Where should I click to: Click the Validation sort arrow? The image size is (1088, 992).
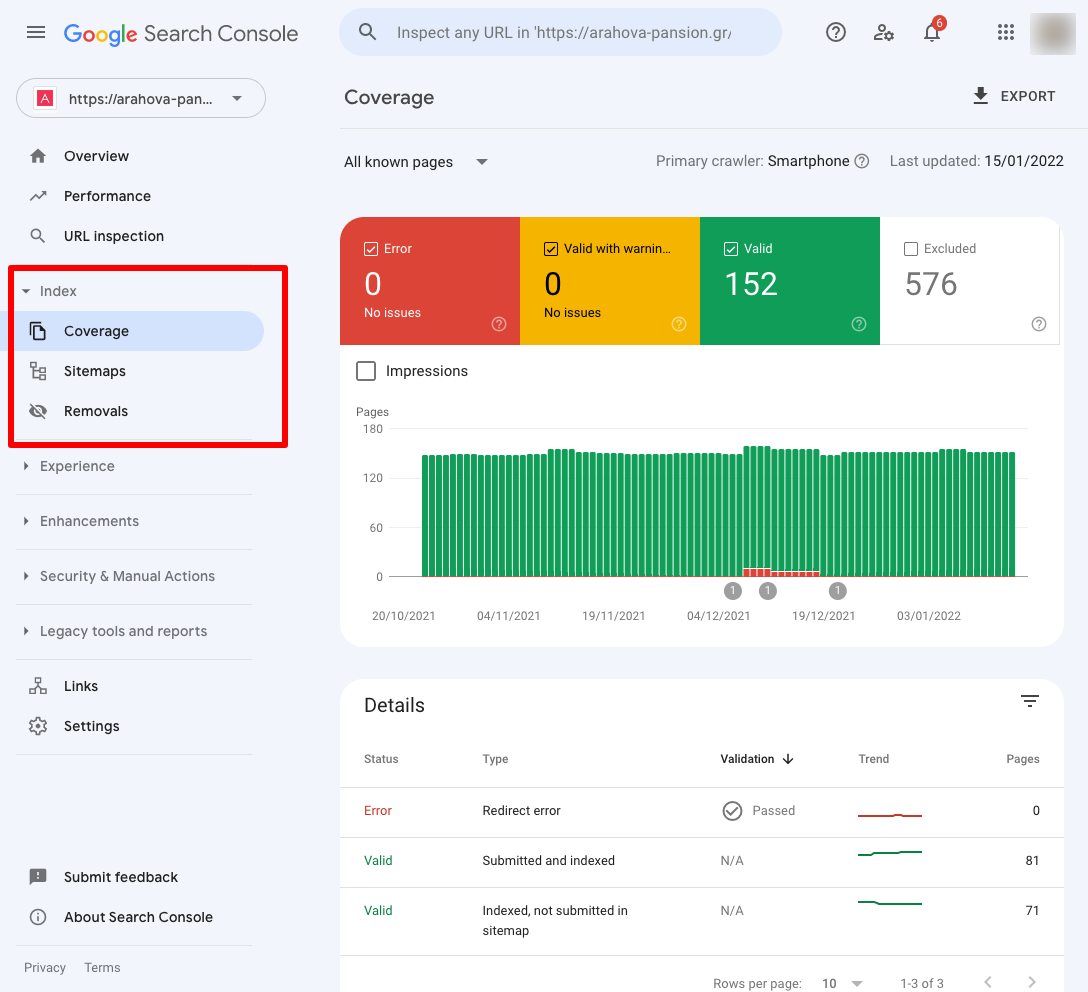coord(788,759)
